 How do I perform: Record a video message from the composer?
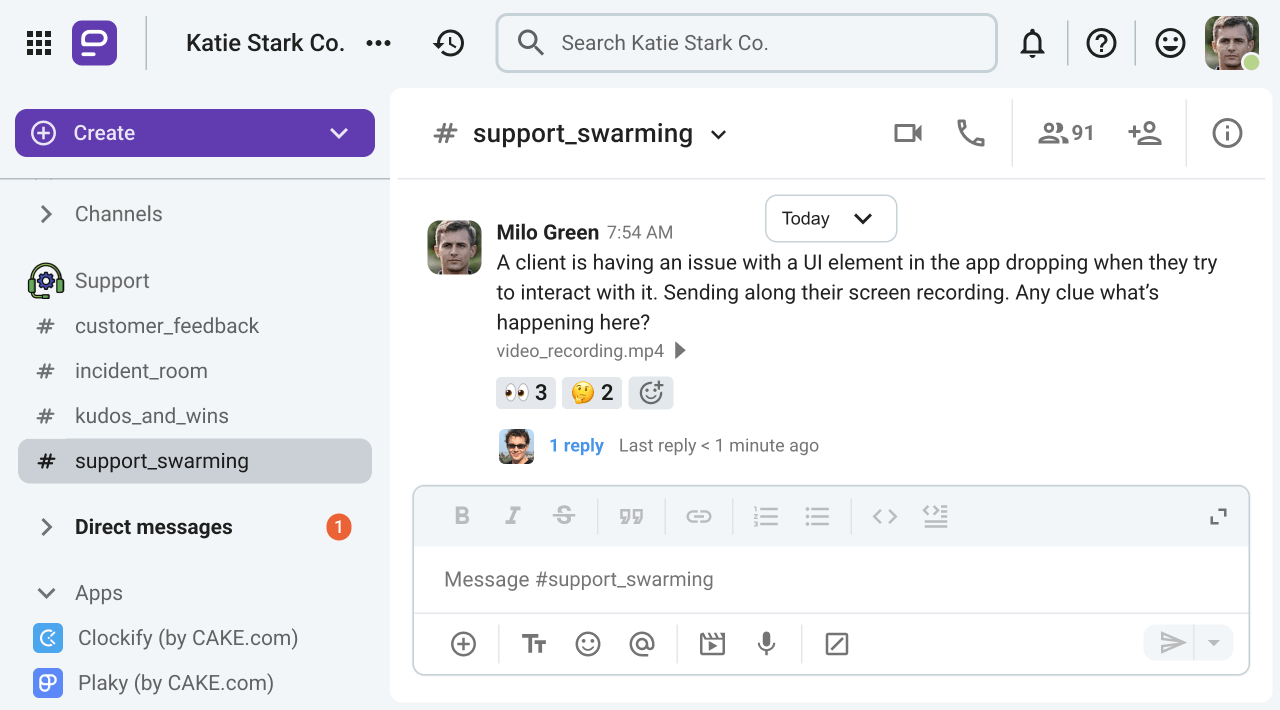(712, 644)
